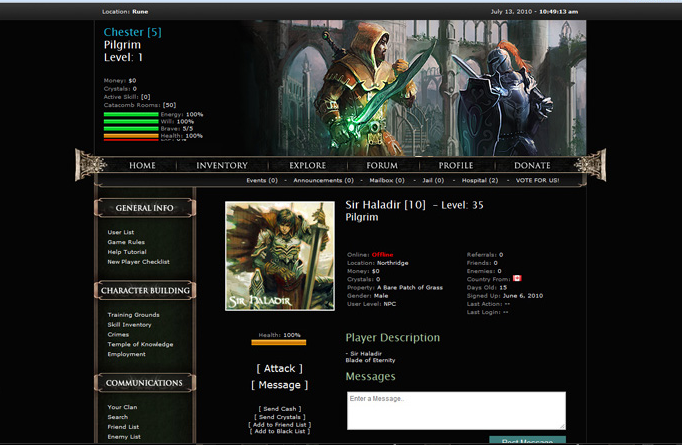Open Crimes page
This screenshot has height=445, width=682.
[118, 335]
